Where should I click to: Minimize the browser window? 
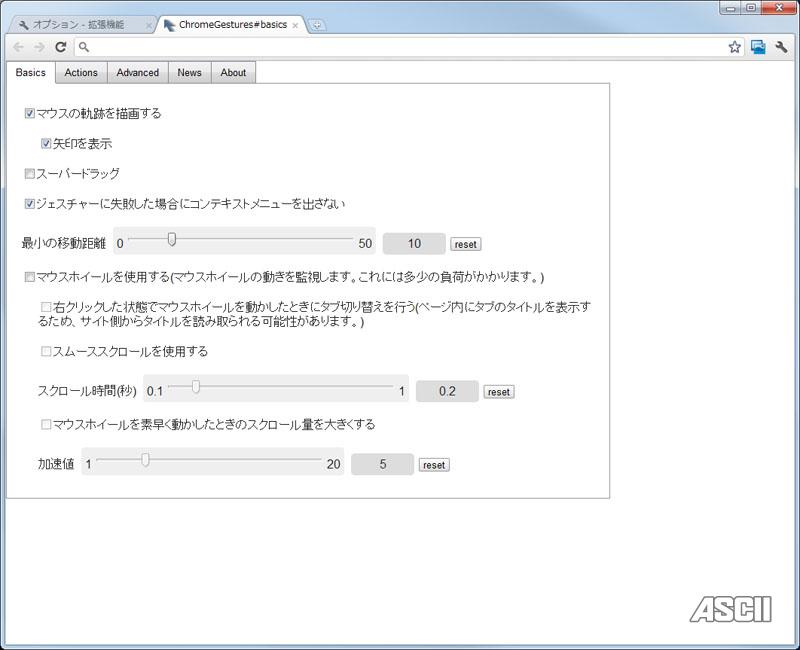point(731,7)
